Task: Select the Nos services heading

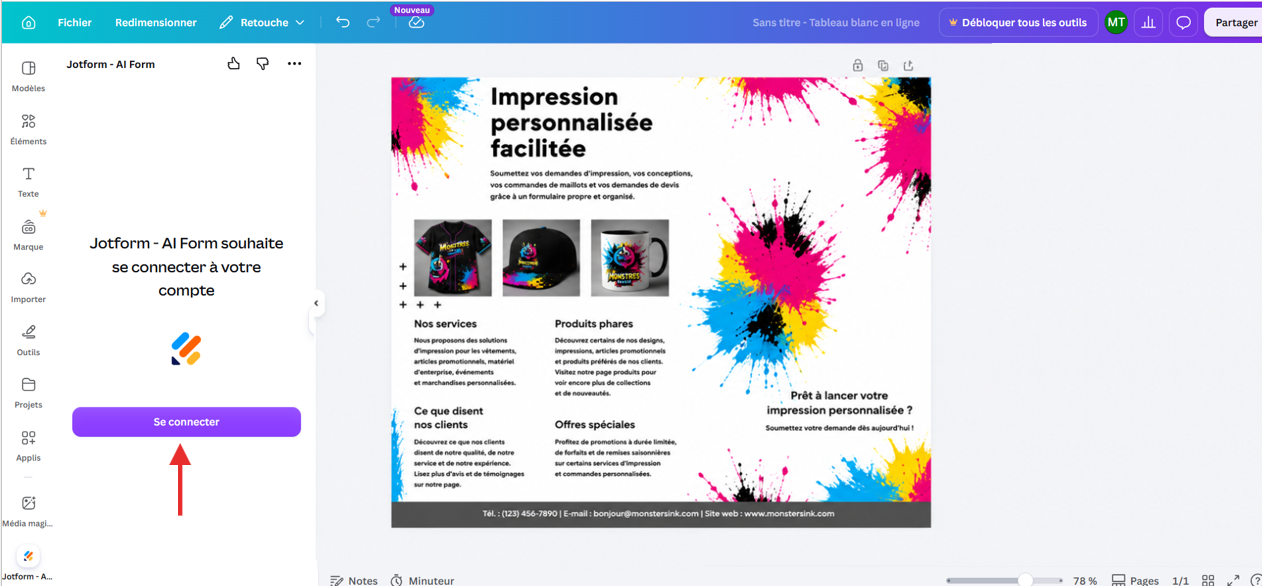Action: (445, 324)
